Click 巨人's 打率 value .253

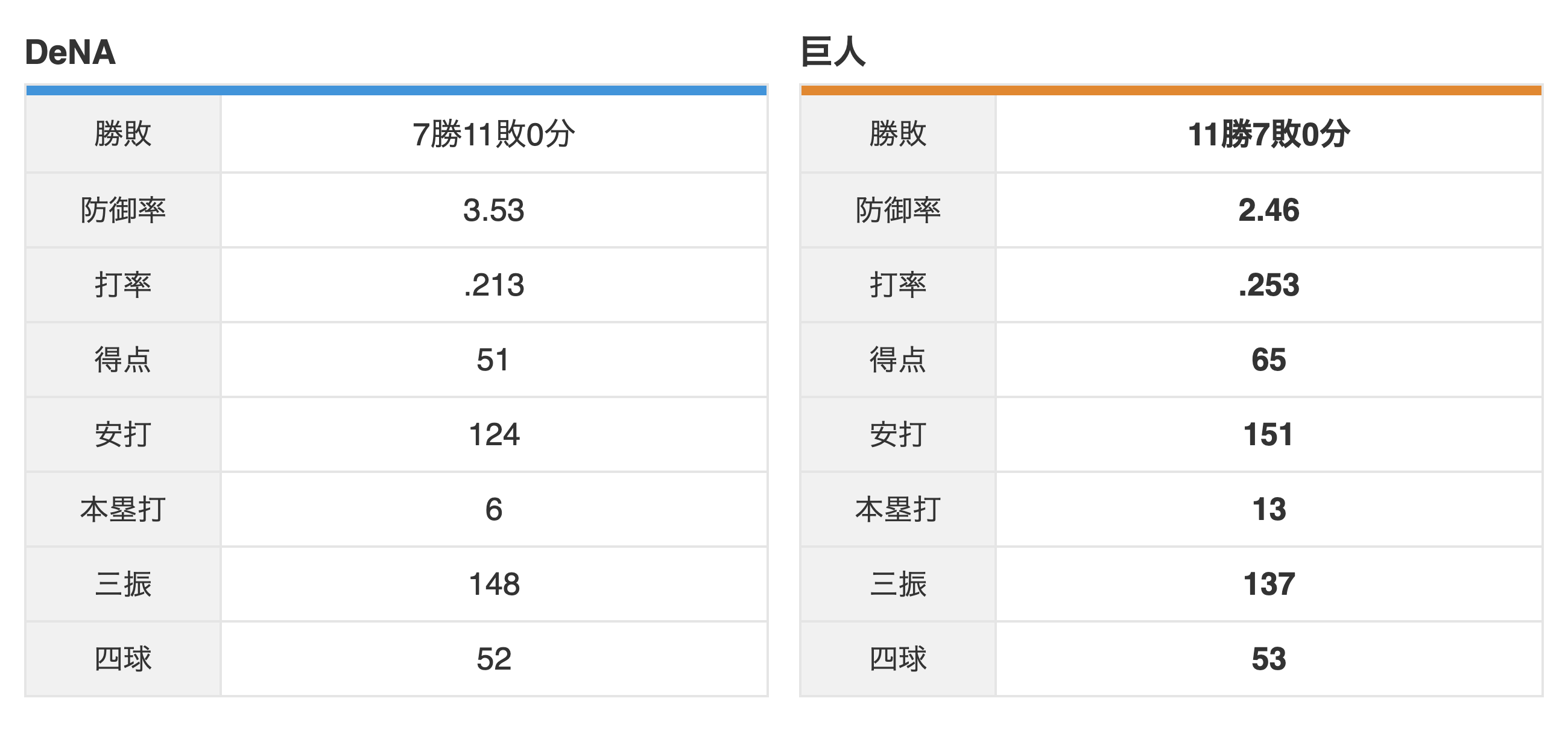pyautogui.click(x=1268, y=285)
